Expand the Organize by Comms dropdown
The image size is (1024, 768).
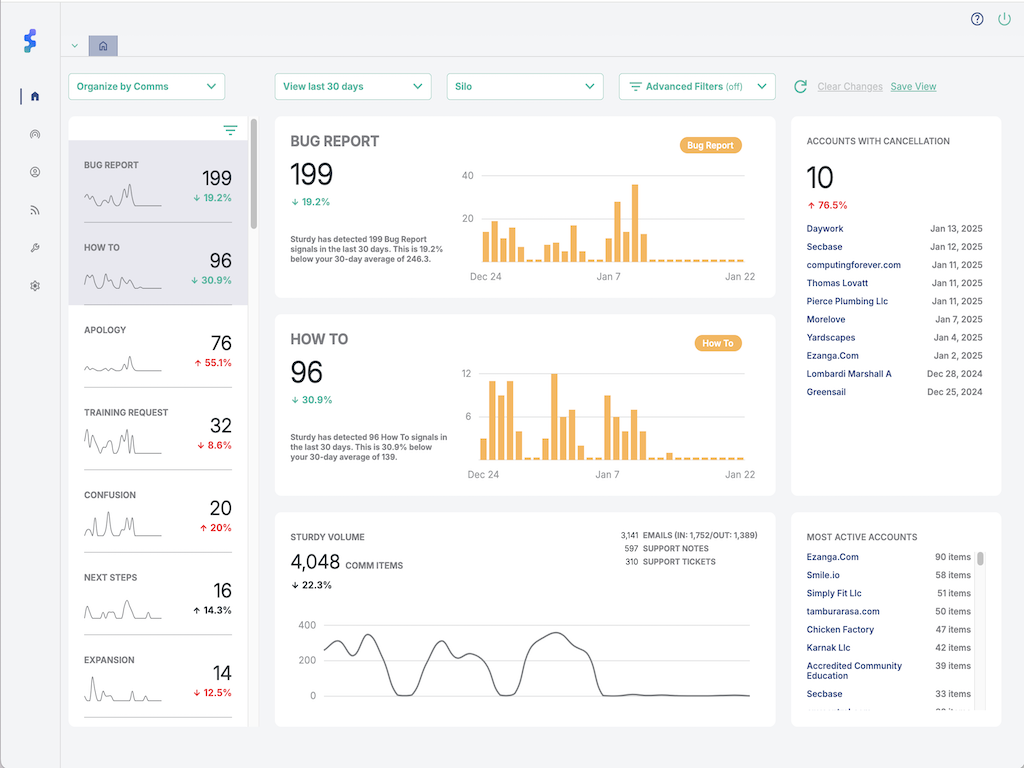pos(146,87)
